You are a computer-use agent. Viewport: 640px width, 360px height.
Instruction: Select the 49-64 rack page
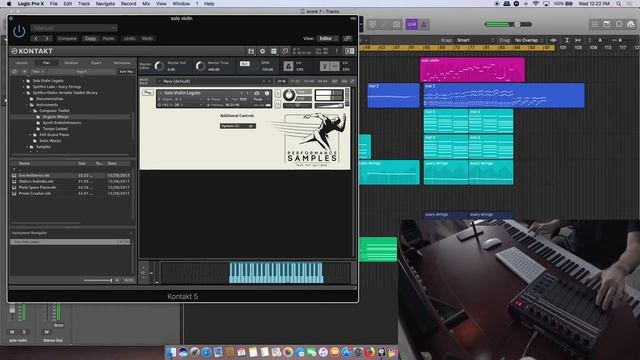(322, 81)
